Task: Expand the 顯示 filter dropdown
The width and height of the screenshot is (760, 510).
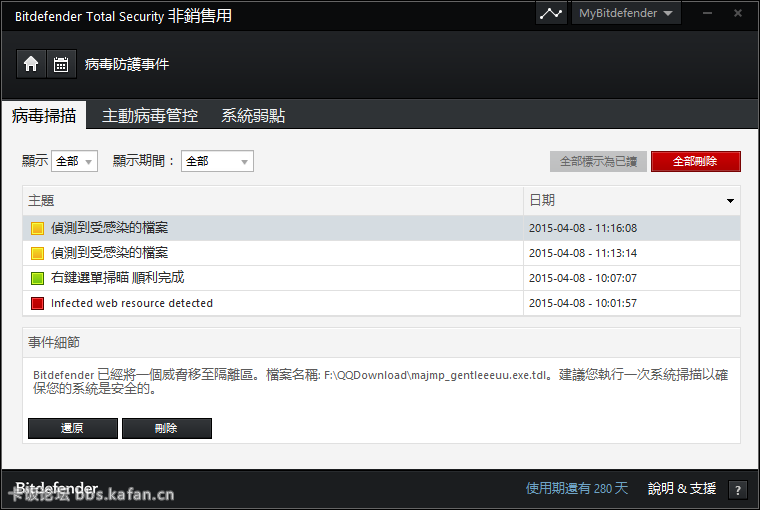Action: [74, 161]
